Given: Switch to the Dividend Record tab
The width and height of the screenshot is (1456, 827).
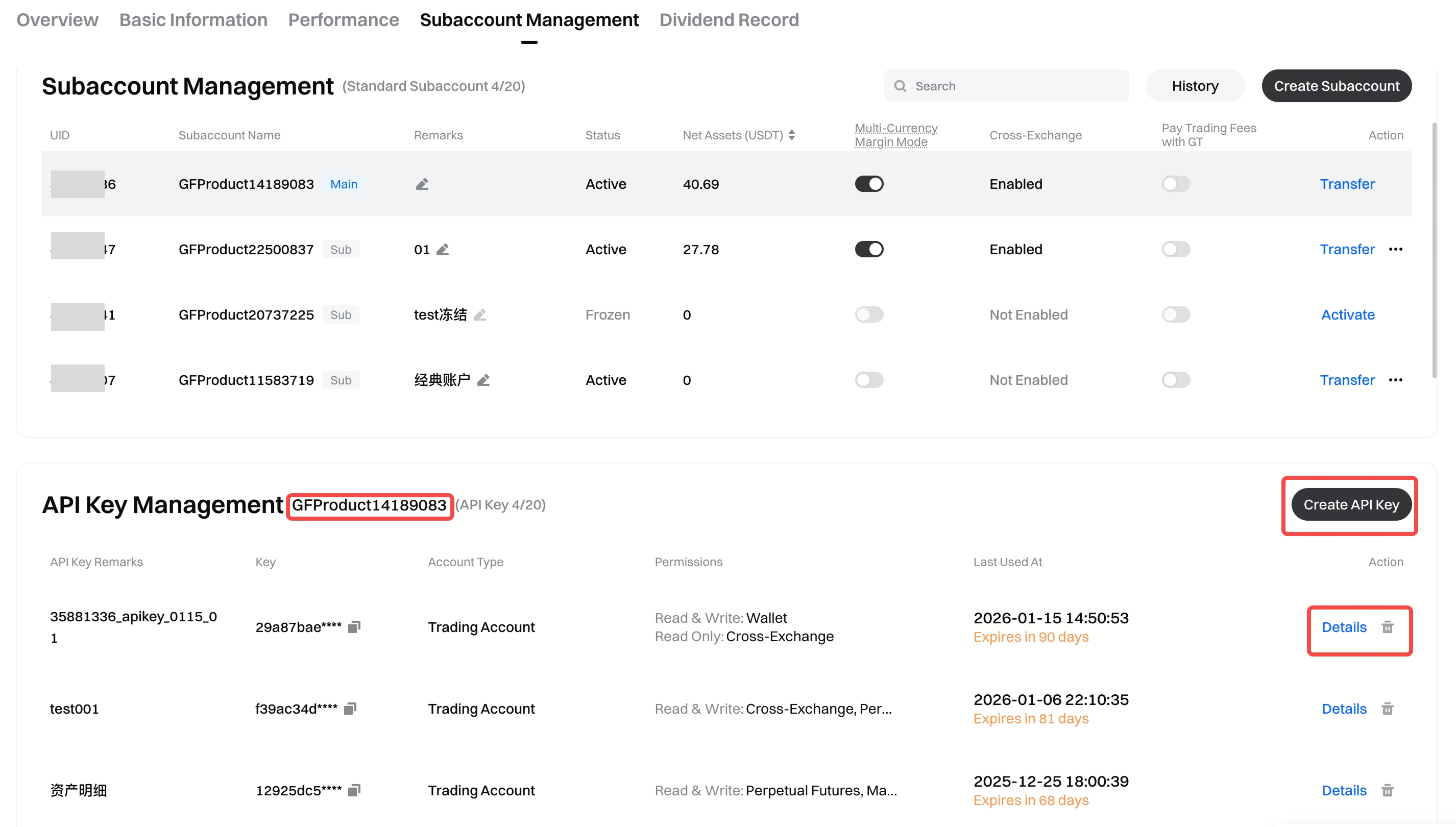Looking at the screenshot, I should pyautogui.click(x=729, y=20).
